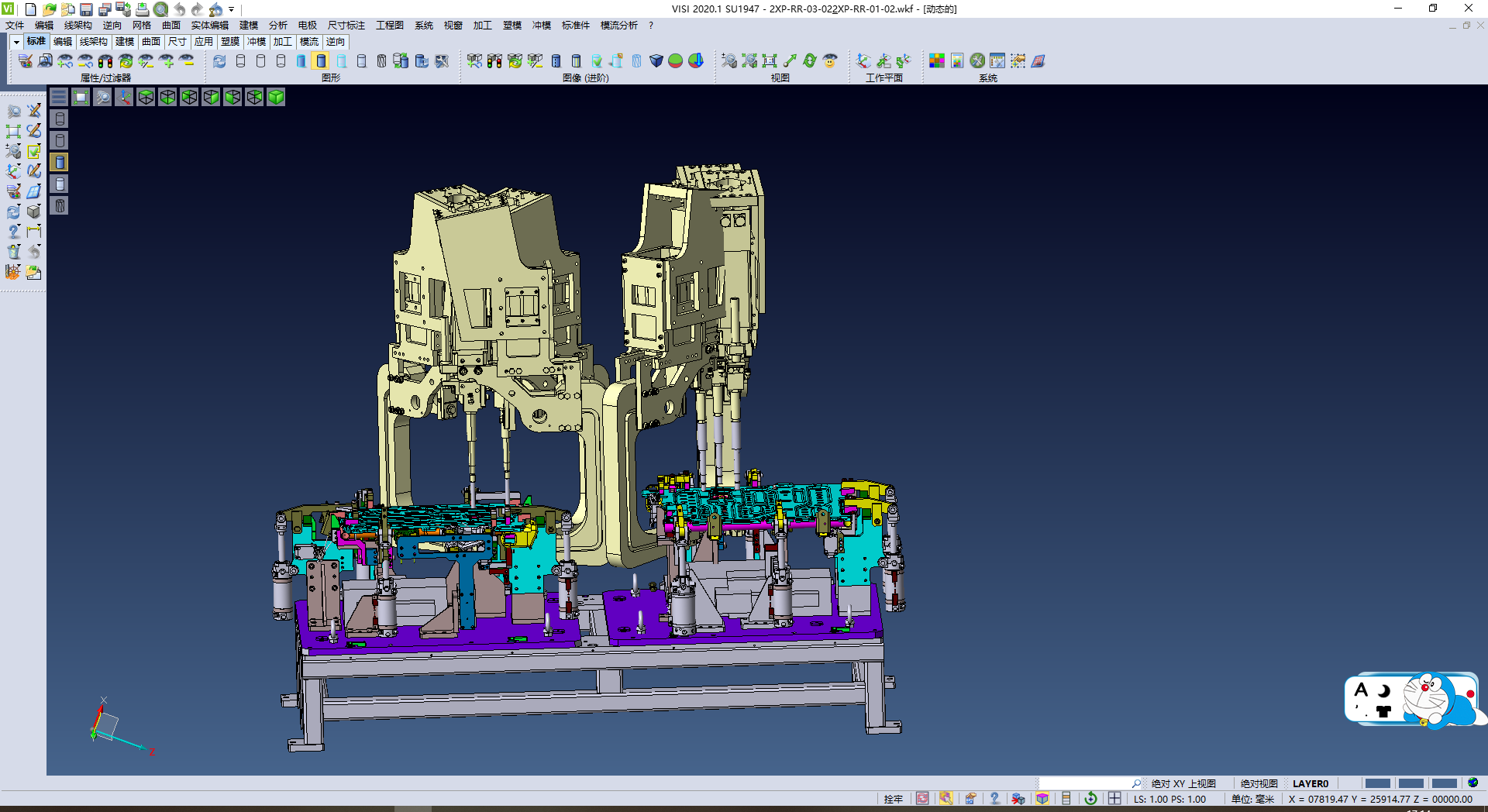Screen dimensions: 1488x812
Task: Click the blue help question mark in status bar
Action: point(994,799)
